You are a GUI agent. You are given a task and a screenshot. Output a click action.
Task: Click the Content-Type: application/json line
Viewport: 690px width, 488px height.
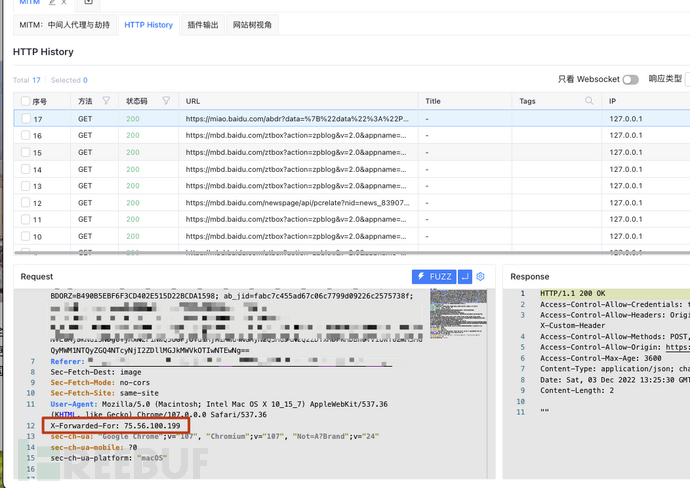click(x=615, y=369)
